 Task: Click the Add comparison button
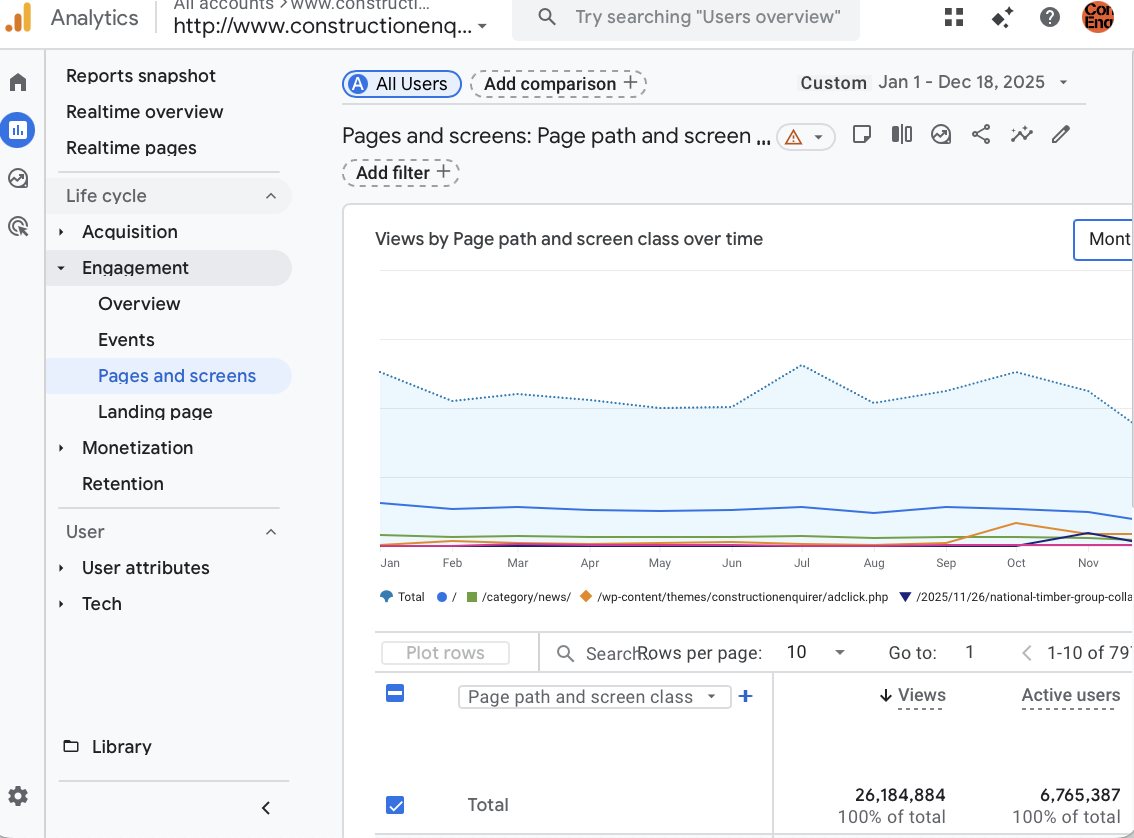(x=558, y=84)
